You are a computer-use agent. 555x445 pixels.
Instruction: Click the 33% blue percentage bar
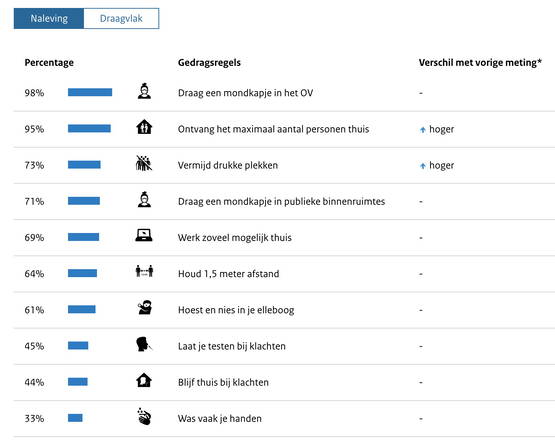coord(75,418)
